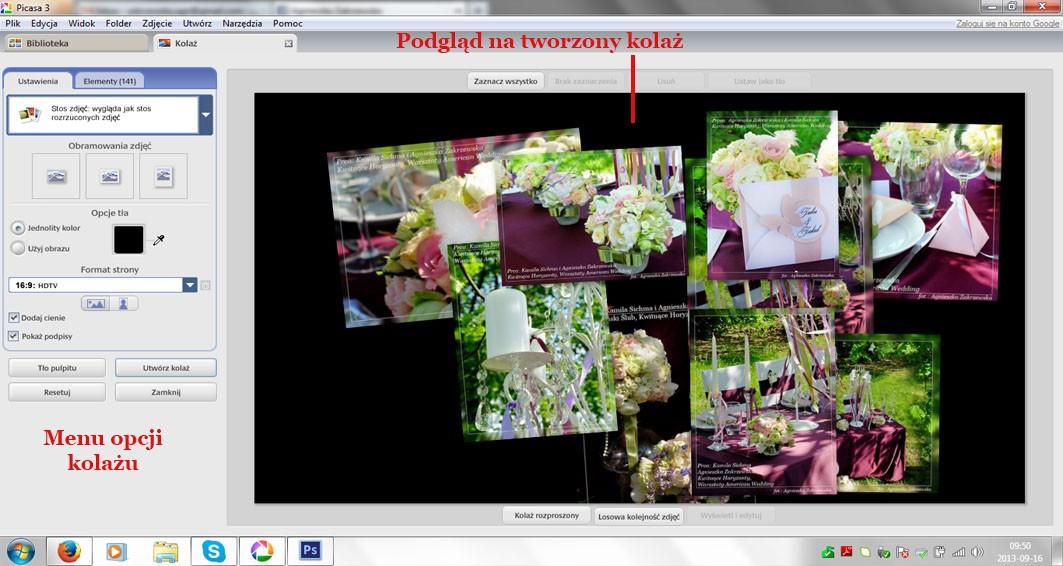Open Firefox from the taskbar
The height and width of the screenshot is (566, 1063).
(68, 551)
